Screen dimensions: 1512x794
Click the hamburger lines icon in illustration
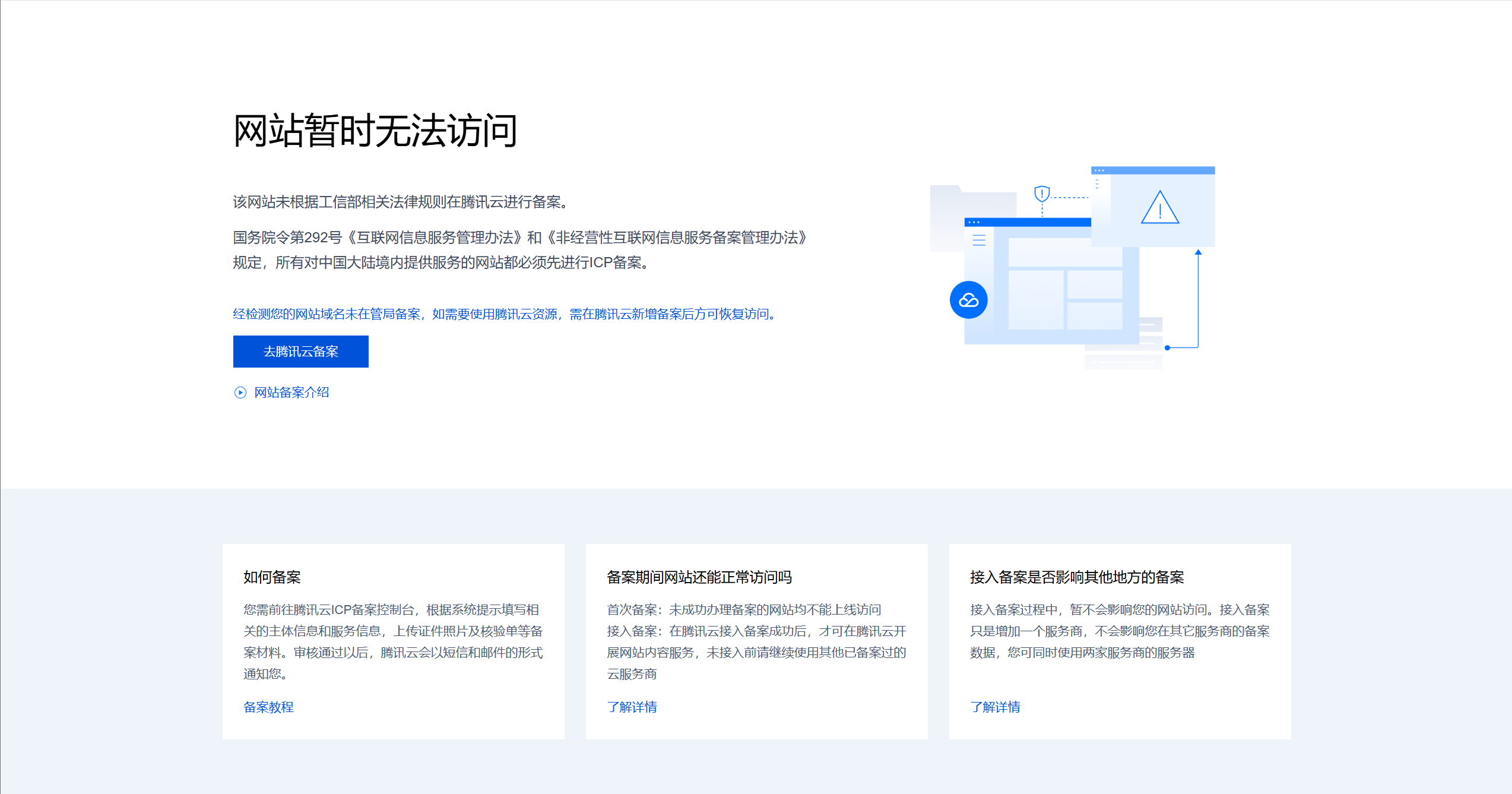click(x=979, y=240)
